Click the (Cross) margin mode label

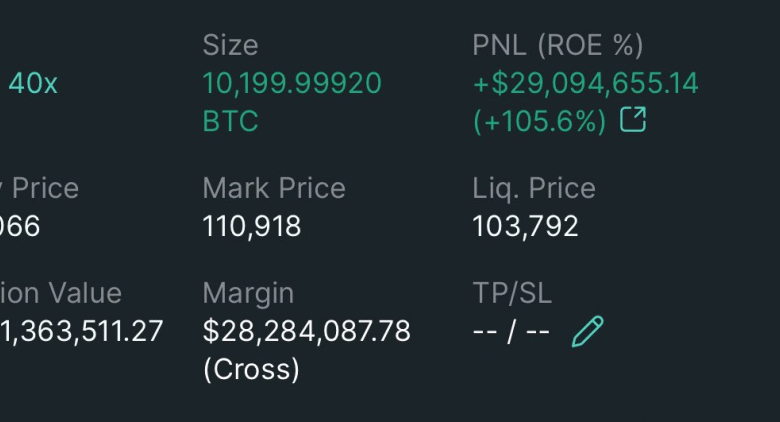[251, 369]
